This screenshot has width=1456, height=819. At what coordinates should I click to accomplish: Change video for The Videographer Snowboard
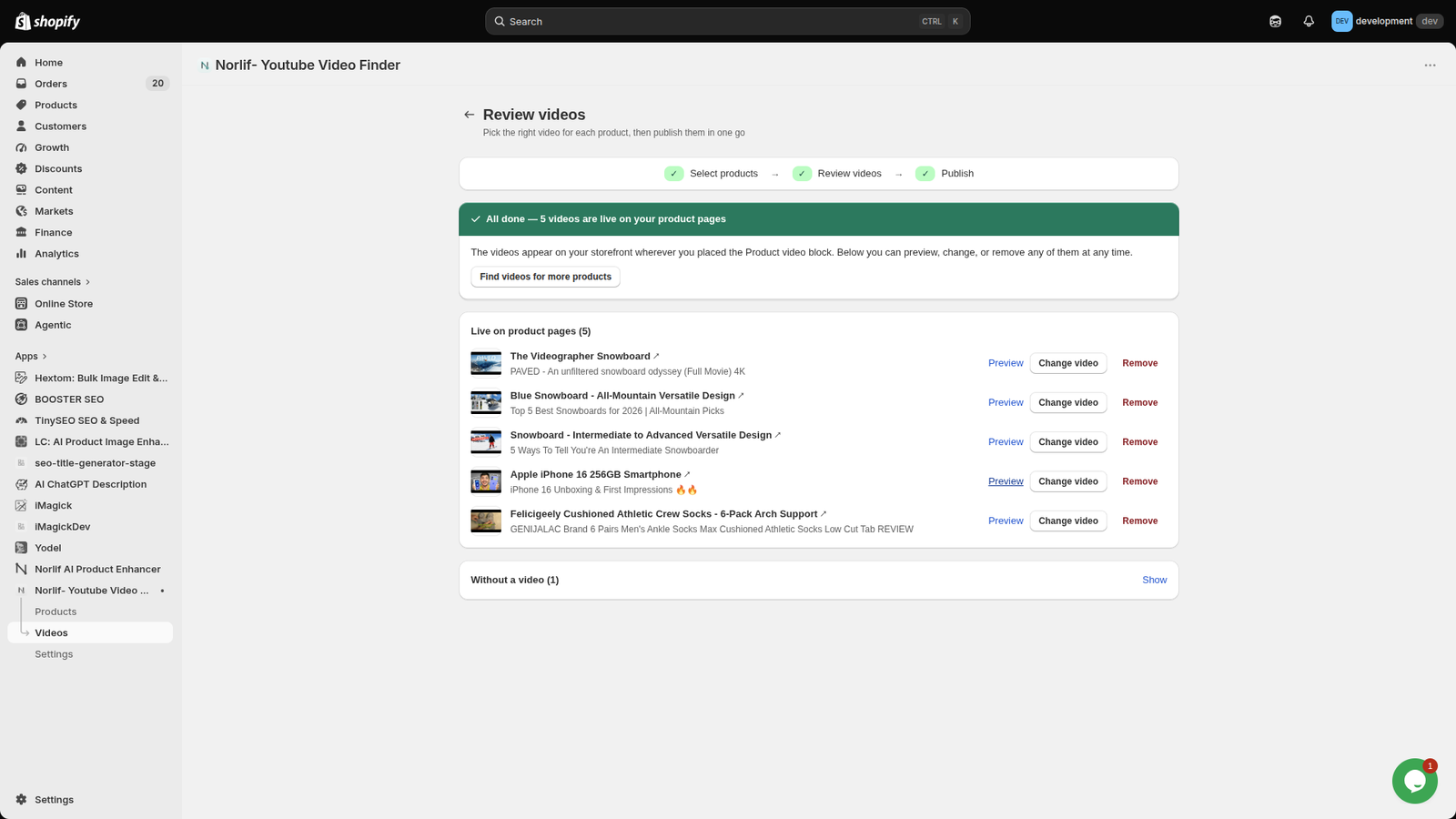[1068, 363]
